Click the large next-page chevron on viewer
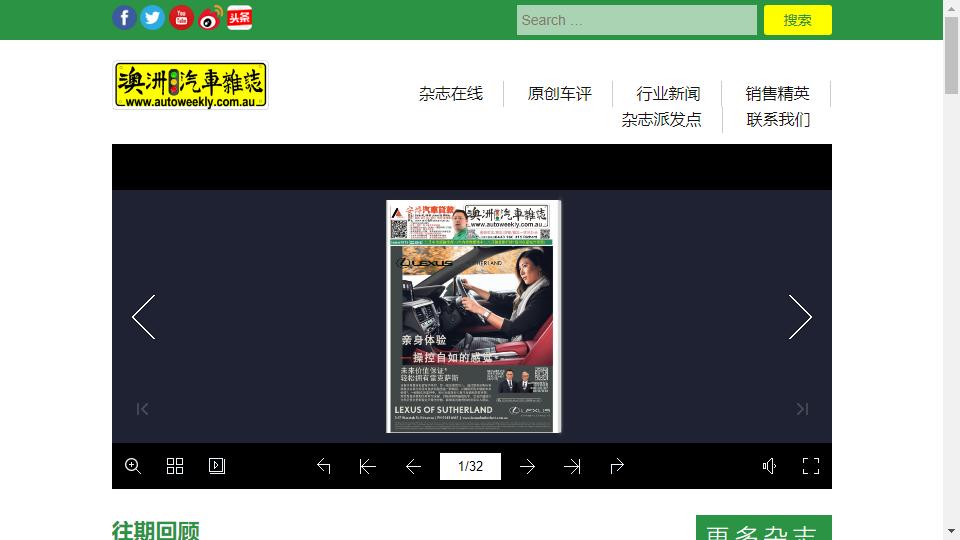This screenshot has width=960, height=540. [x=800, y=317]
